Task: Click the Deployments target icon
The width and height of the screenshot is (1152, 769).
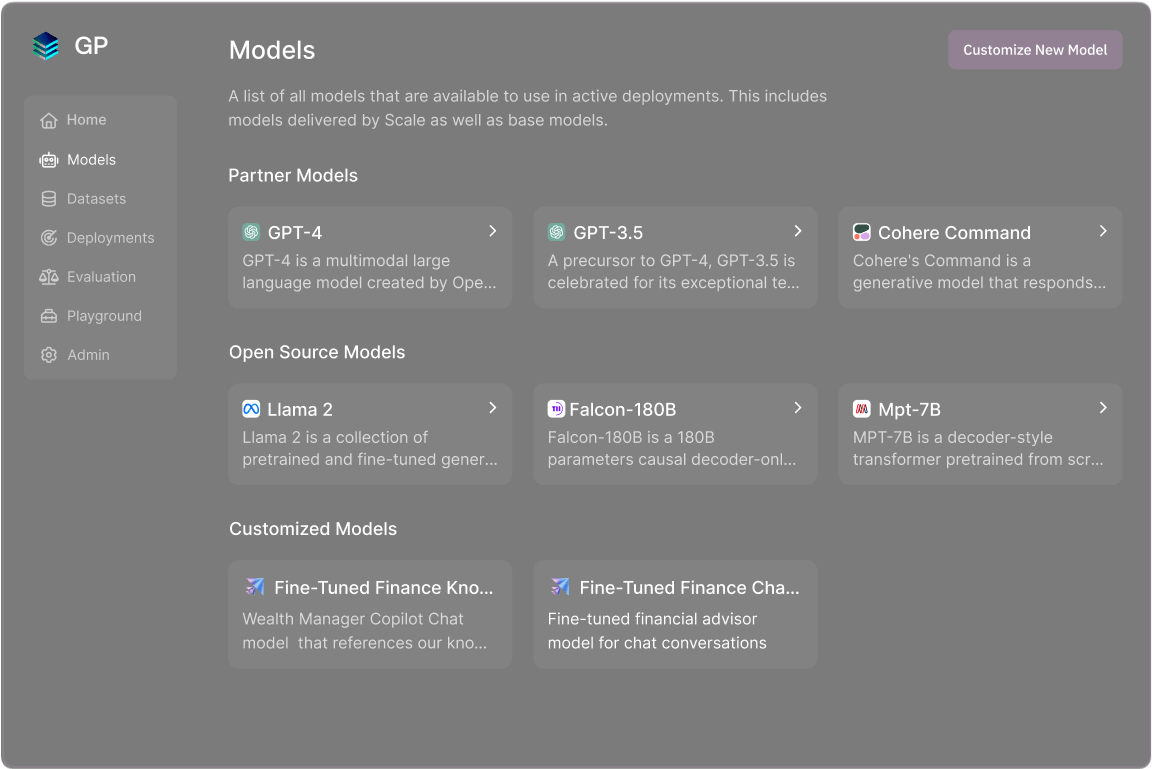Action: pyautogui.click(x=48, y=238)
